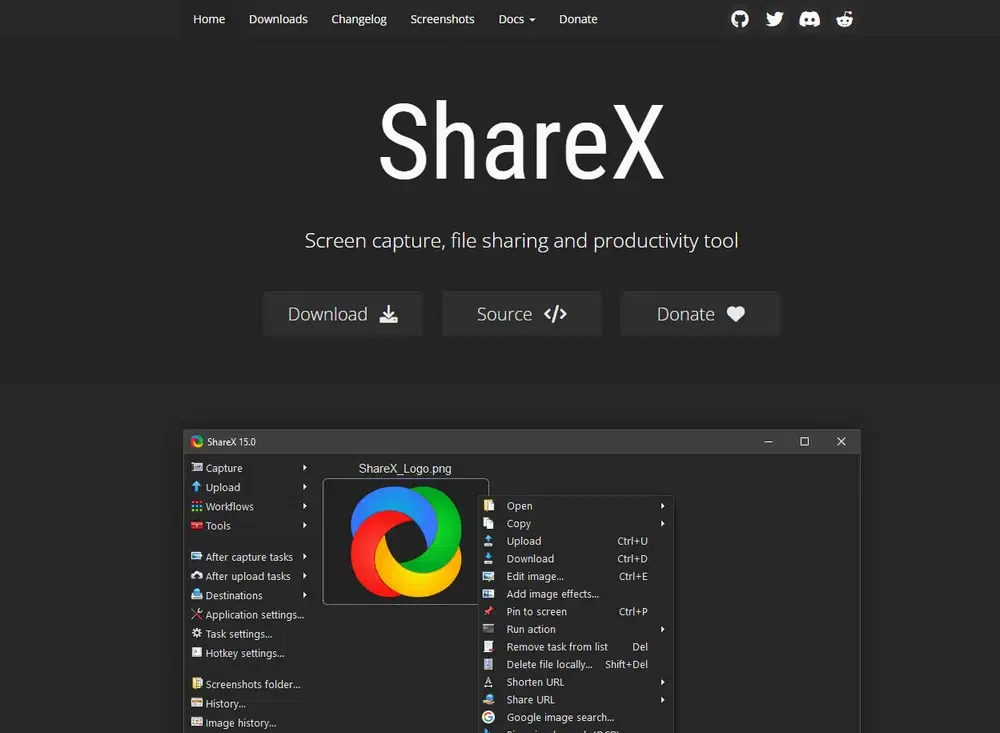Expand the Run action submenu arrow
The image size is (1000, 733).
coord(663,629)
